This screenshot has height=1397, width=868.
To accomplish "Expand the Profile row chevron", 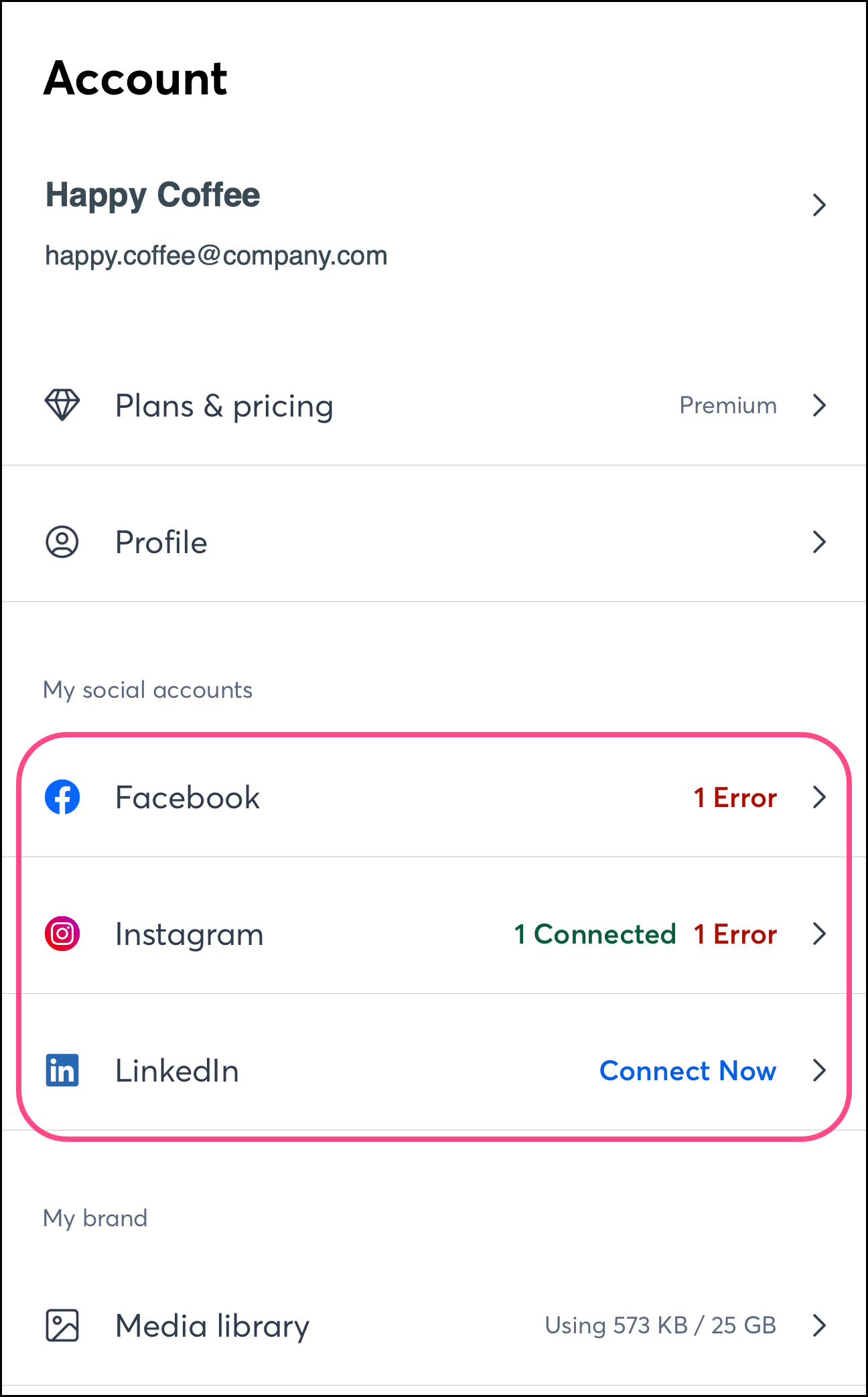I will (818, 542).
